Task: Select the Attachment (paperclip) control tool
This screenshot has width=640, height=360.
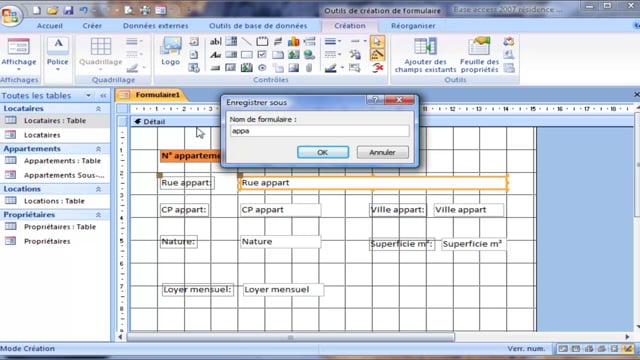Action: (x=309, y=68)
